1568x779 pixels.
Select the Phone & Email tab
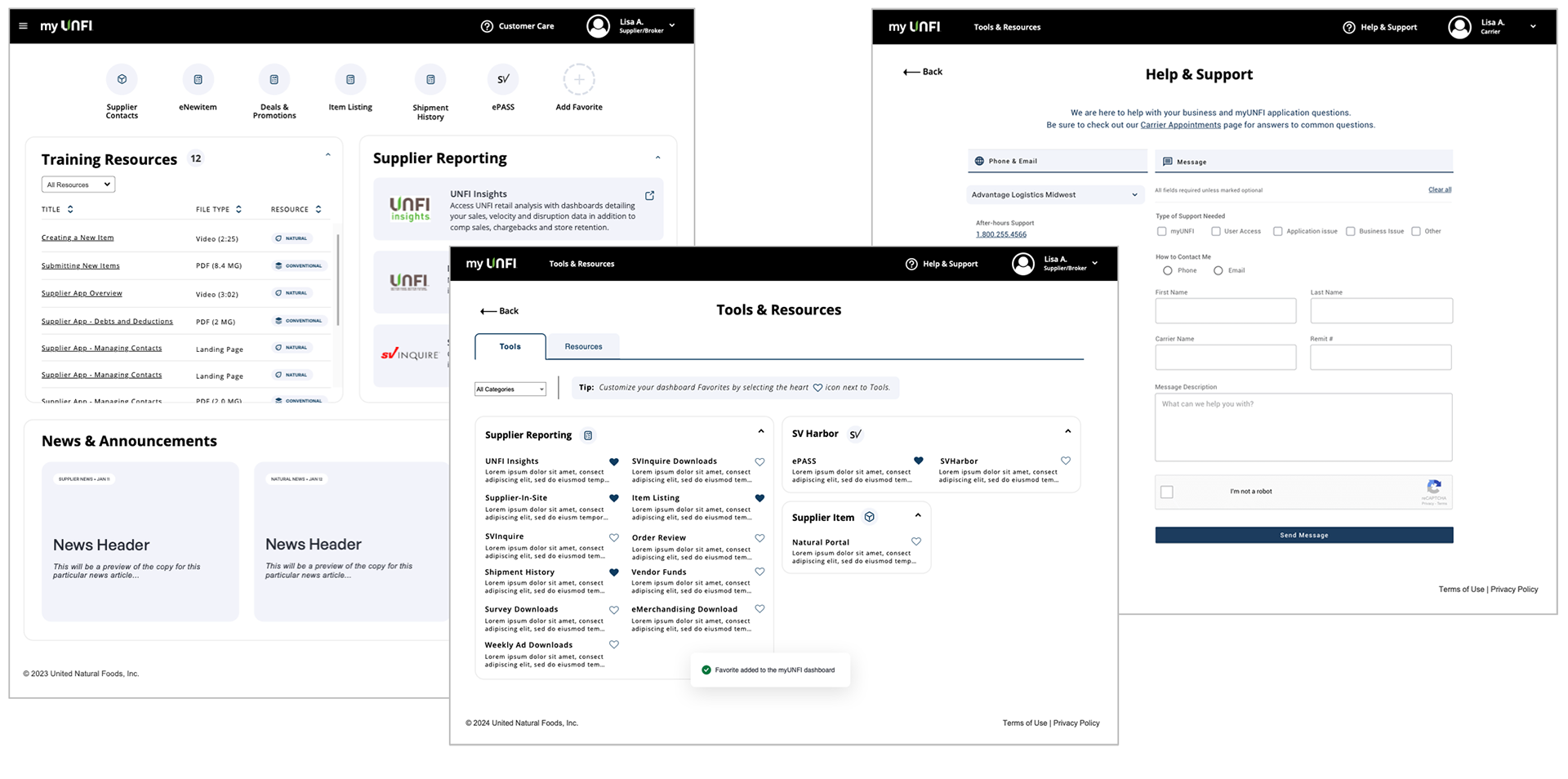click(1058, 161)
